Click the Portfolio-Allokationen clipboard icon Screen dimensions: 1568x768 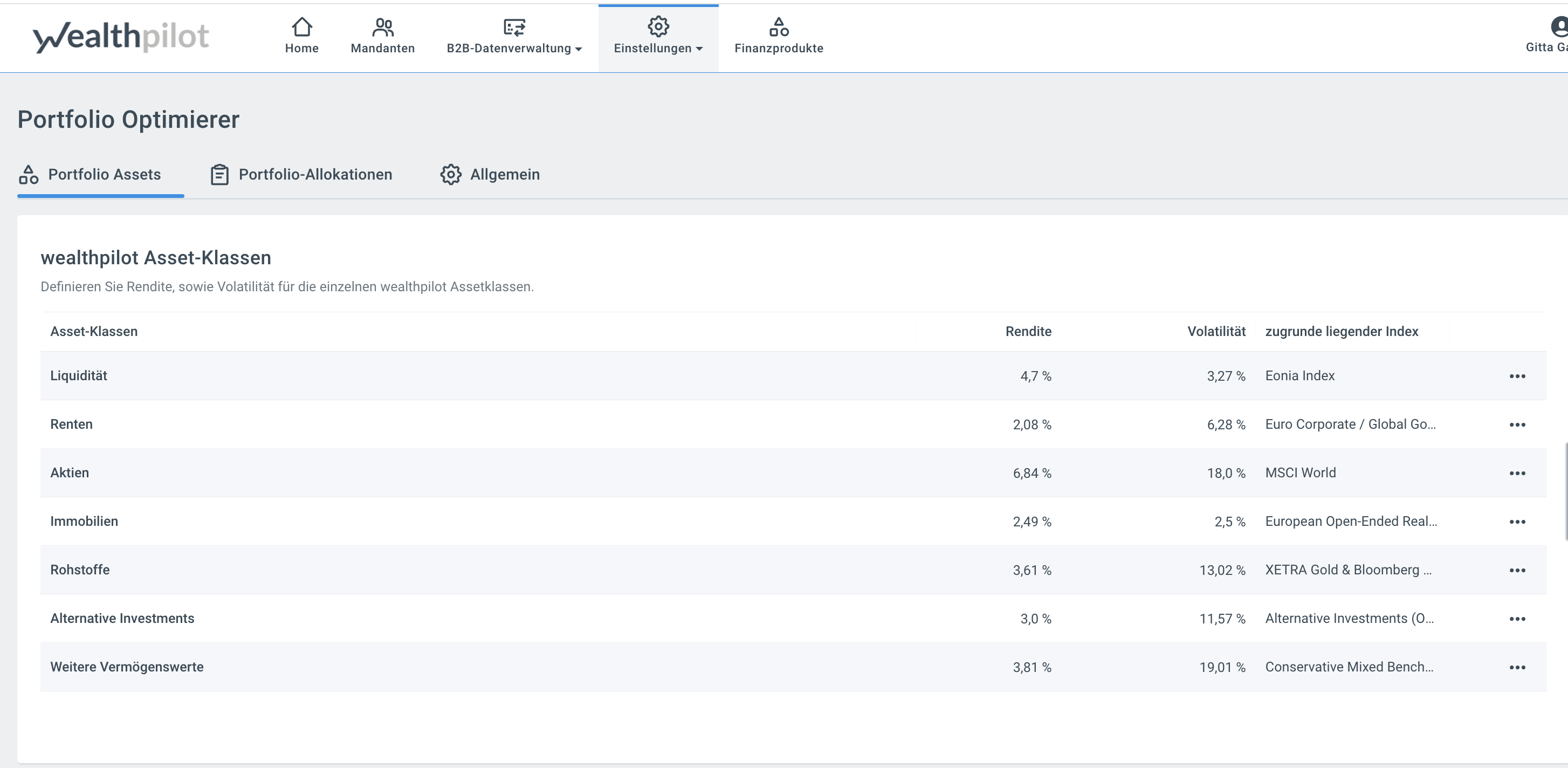219,174
